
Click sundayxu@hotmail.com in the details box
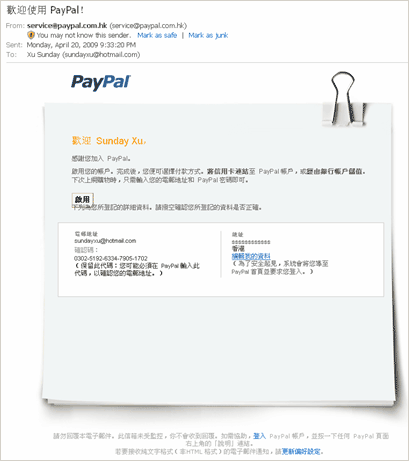click(x=105, y=241)
